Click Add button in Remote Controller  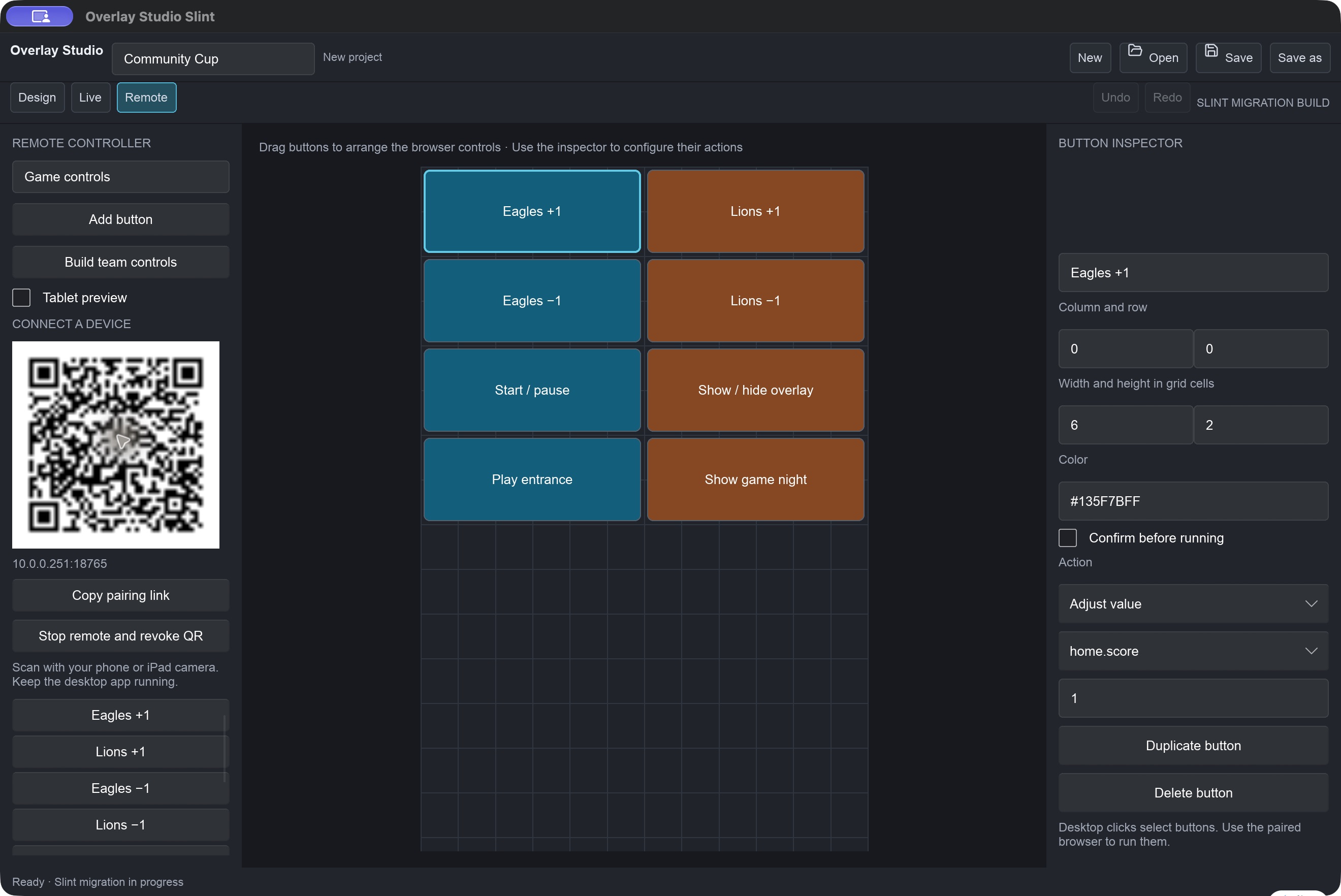tap(120, 219)
